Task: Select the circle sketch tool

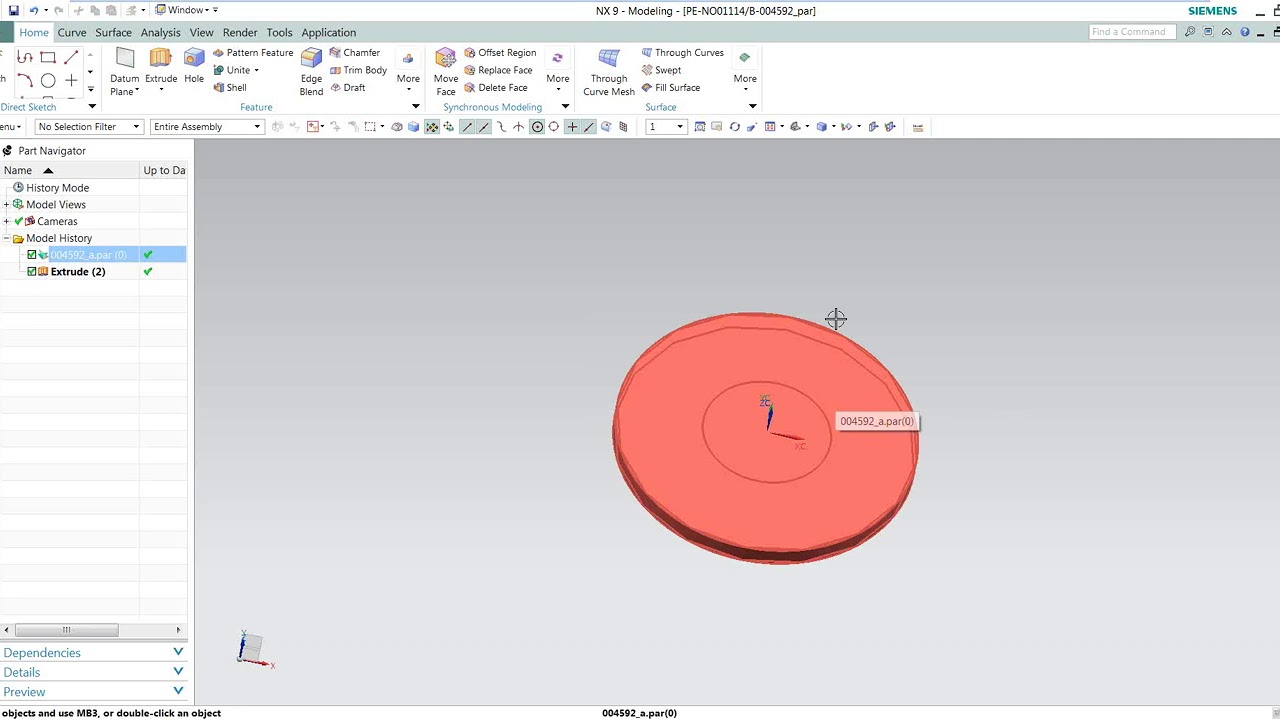Action: (48, 81)
